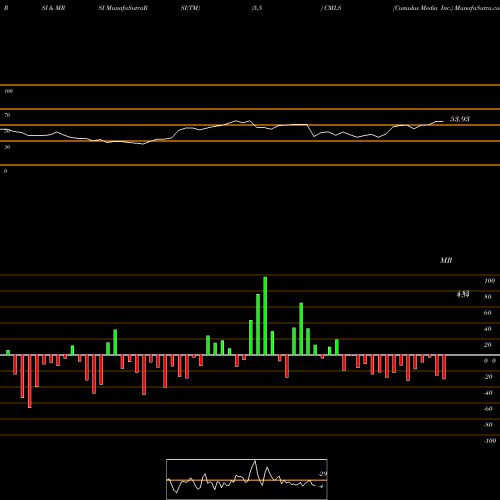Click the SI(TM) header label
The width and height of the screenshot is (500, 500).
(190, 8)
